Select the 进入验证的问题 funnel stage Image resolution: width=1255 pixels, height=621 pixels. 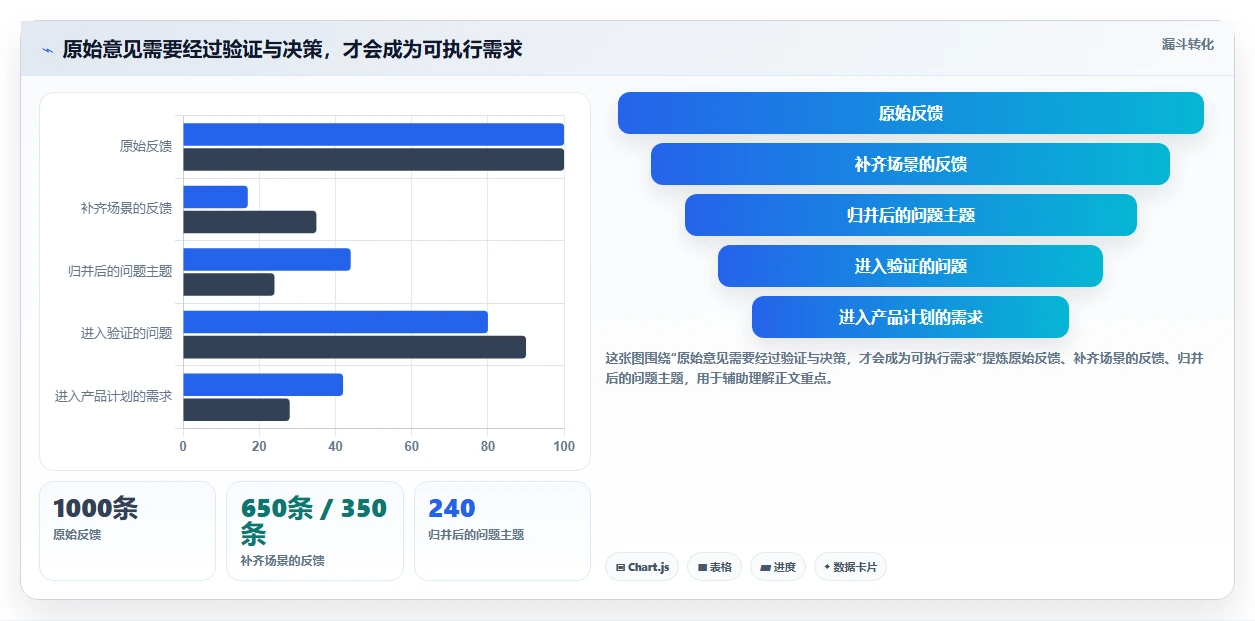tap(910, 266)
